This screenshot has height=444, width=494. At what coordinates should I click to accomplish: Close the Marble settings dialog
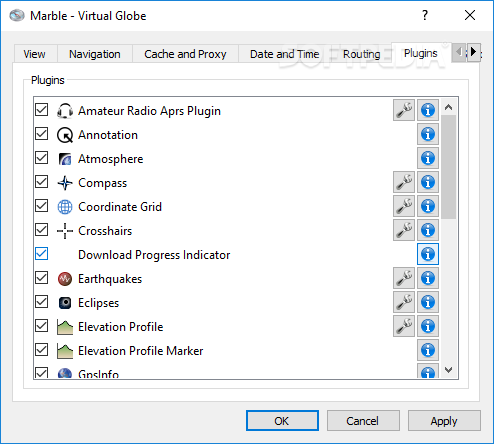click(470, 15)
